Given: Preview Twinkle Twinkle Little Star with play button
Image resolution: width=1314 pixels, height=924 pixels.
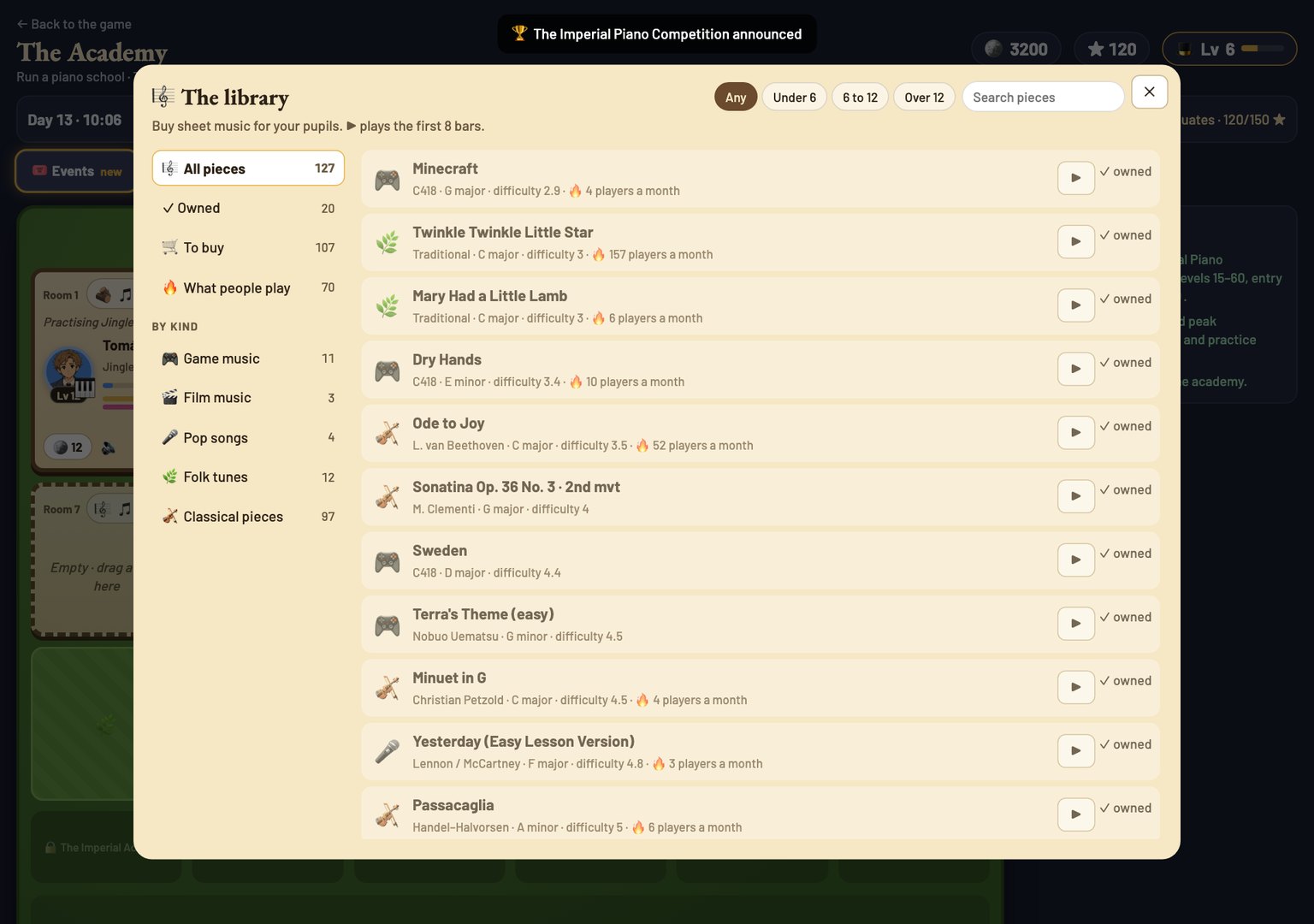Looking at the screenshot, I should 1076,242.
